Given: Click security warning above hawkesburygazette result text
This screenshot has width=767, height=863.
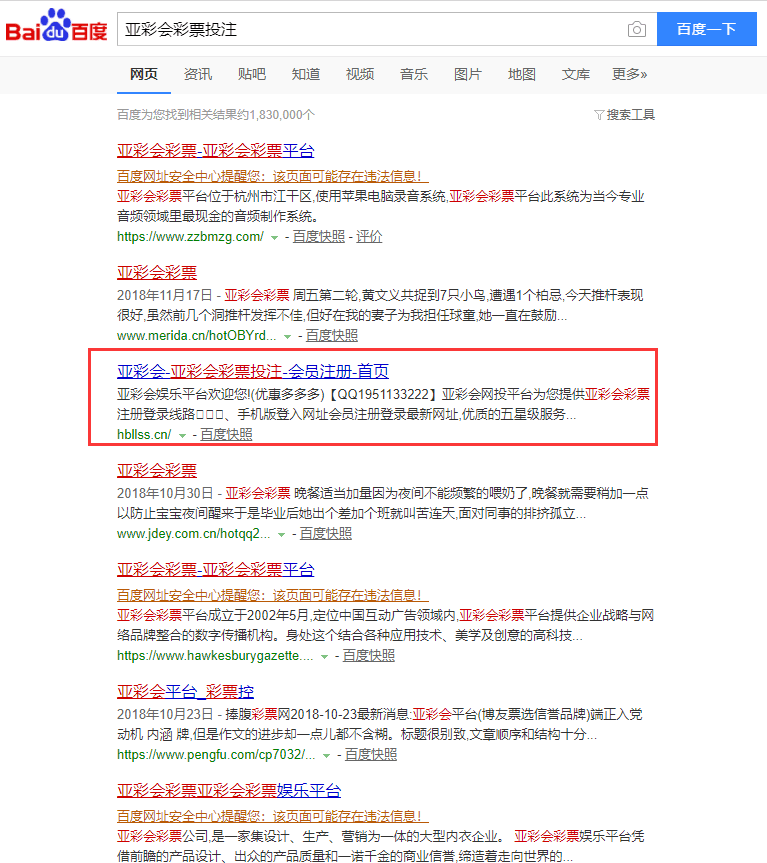Looking at the screenshot, I should (272, 595).
